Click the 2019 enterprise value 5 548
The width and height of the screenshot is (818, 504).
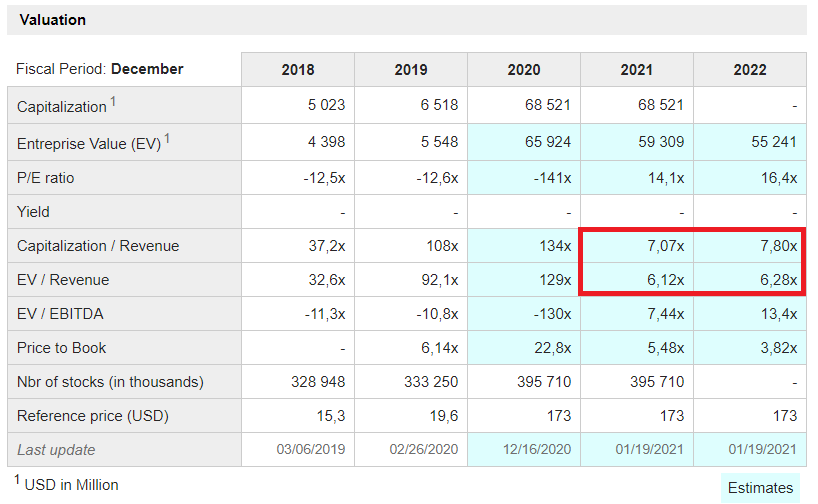tap(439, 142)
